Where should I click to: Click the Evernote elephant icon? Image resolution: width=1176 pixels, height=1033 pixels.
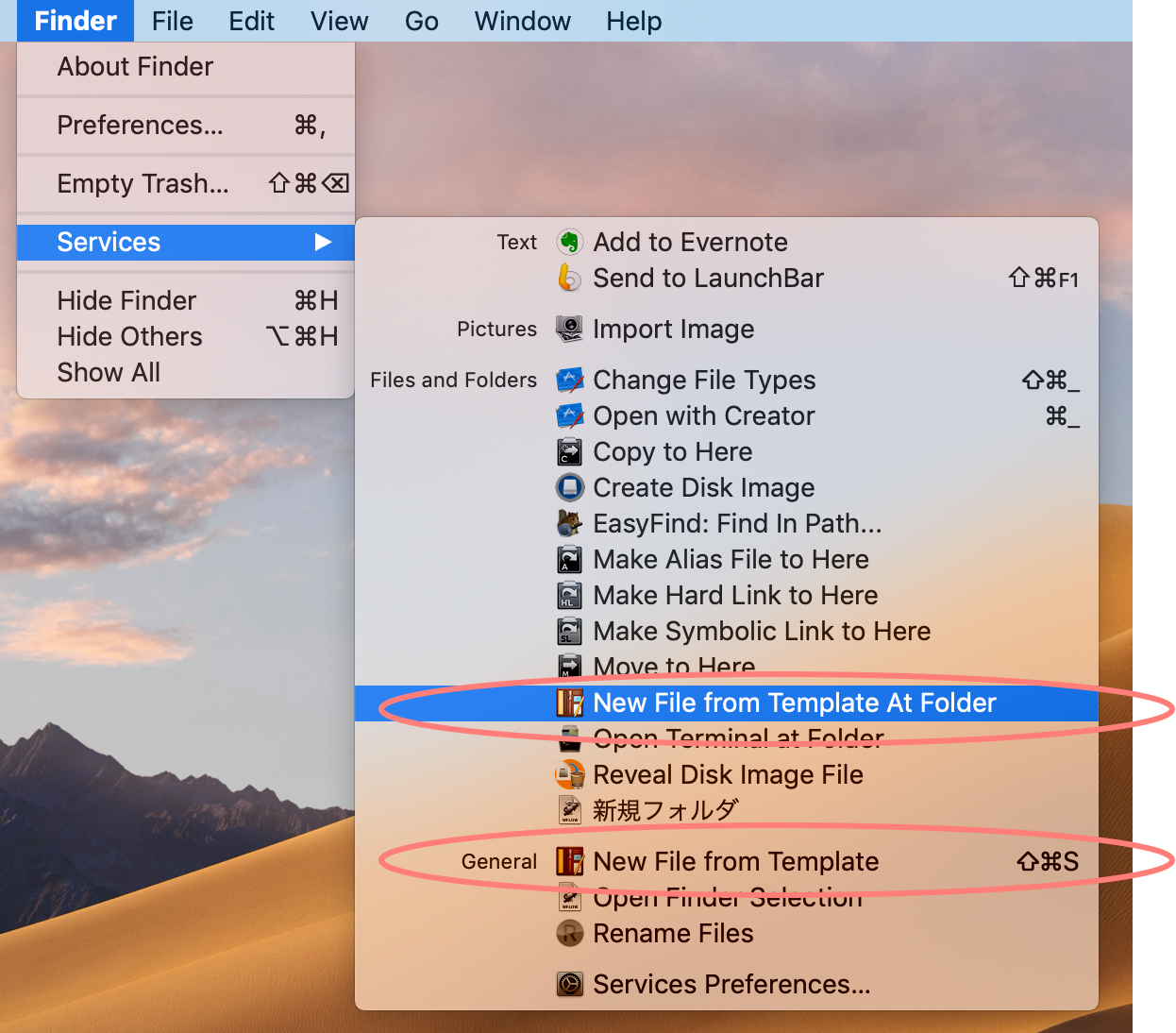point(569,243)
